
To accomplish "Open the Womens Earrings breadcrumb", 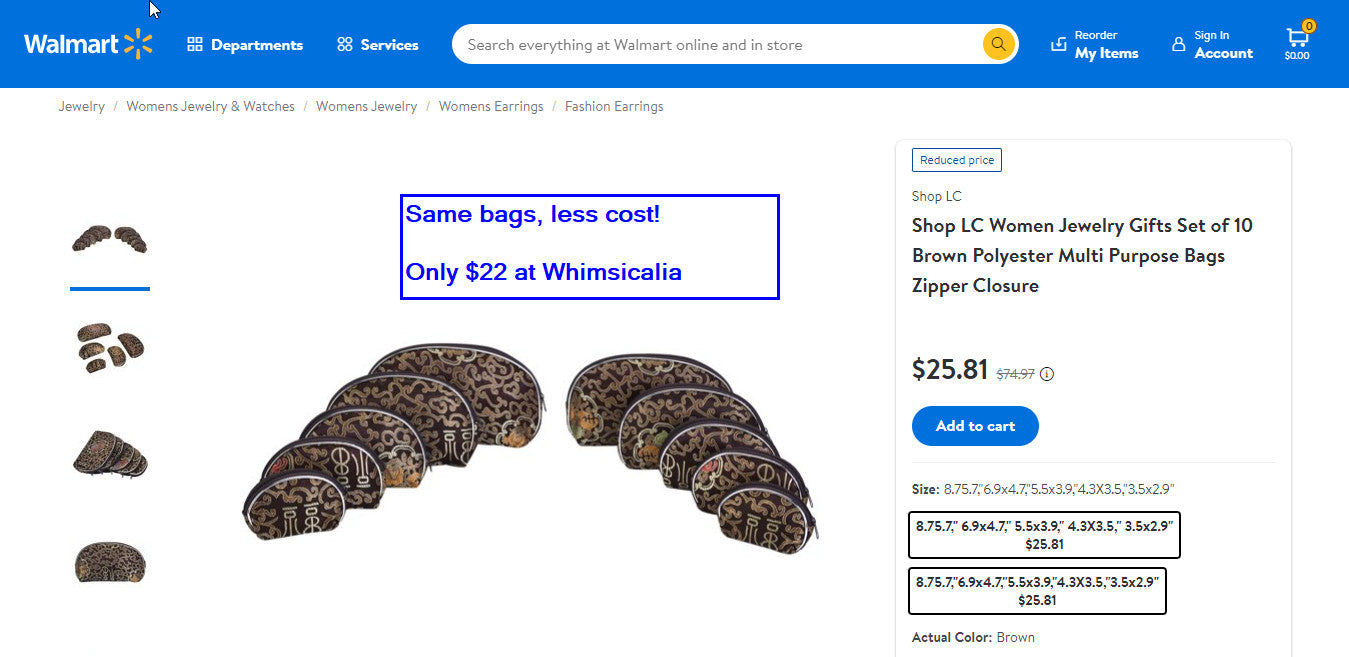I will point(491,106).
